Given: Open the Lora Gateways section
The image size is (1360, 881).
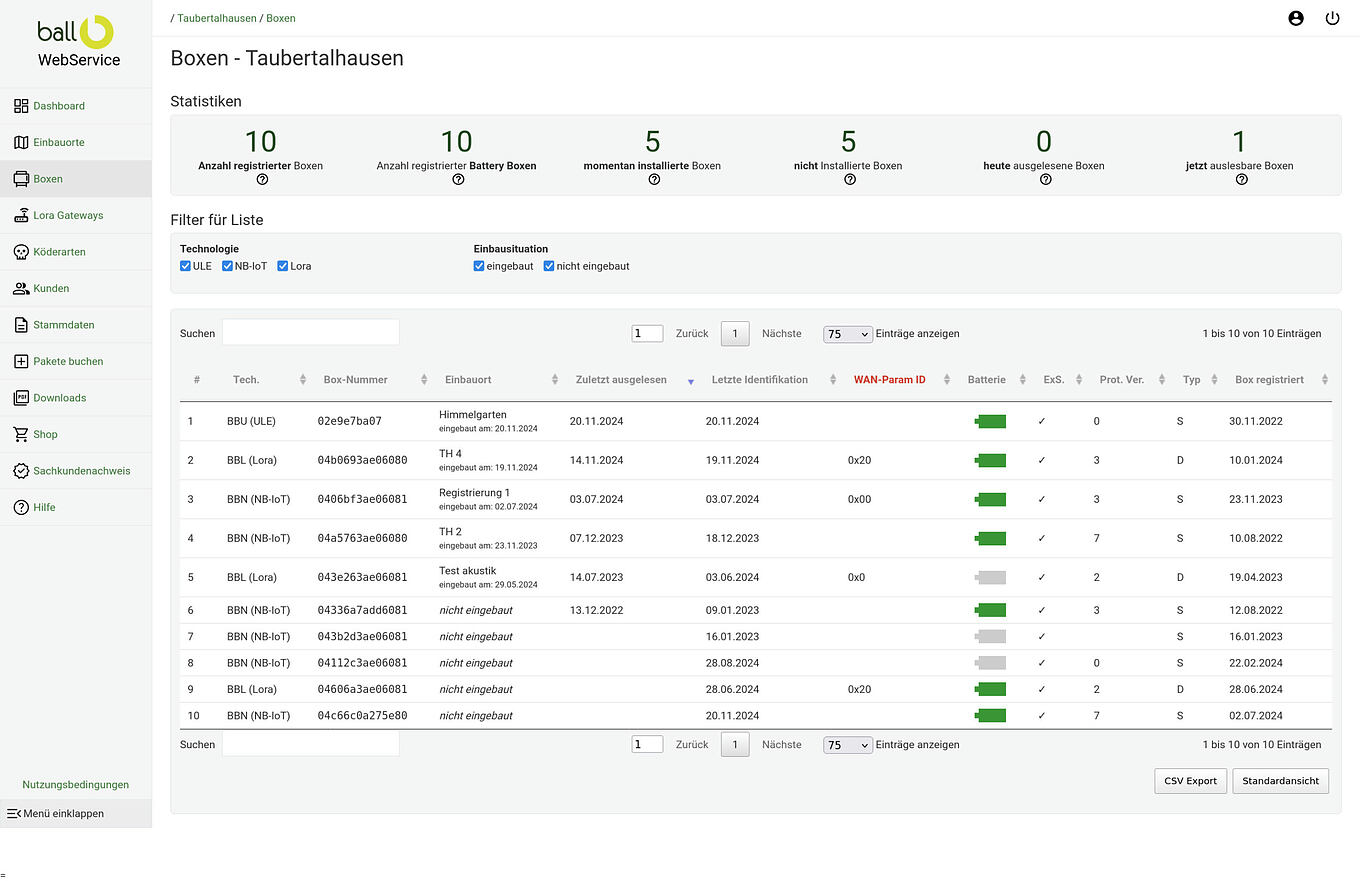Looking at the screenshot, I should point(68,215).
